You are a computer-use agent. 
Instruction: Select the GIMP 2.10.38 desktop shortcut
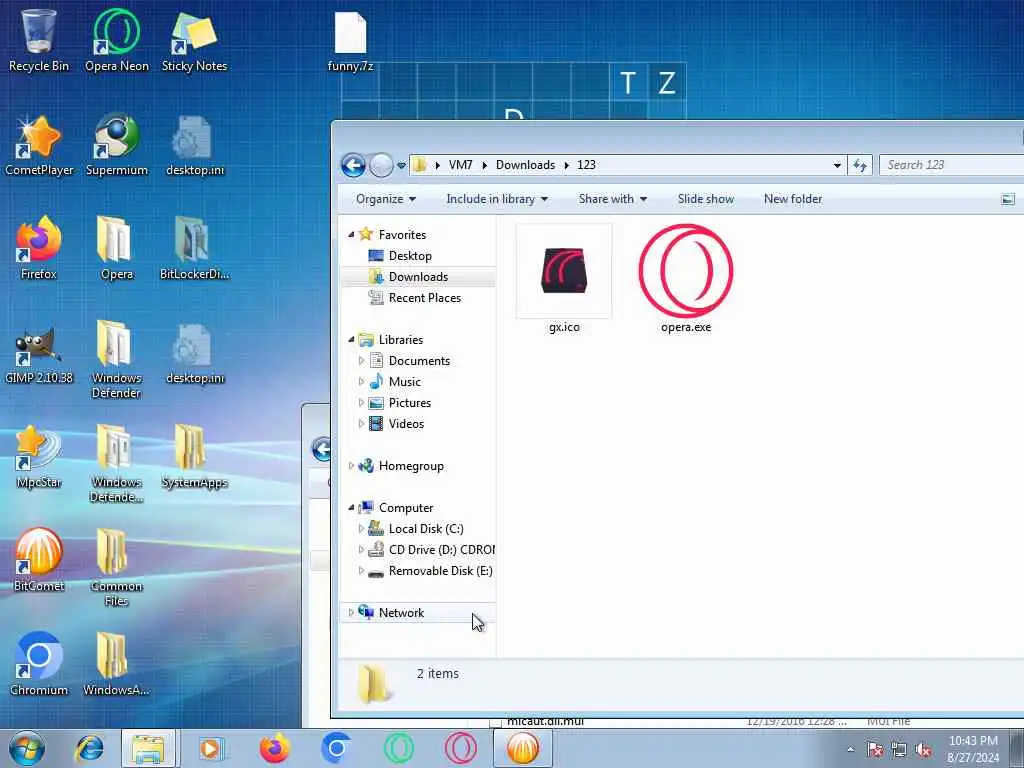[x=39, y=353]
